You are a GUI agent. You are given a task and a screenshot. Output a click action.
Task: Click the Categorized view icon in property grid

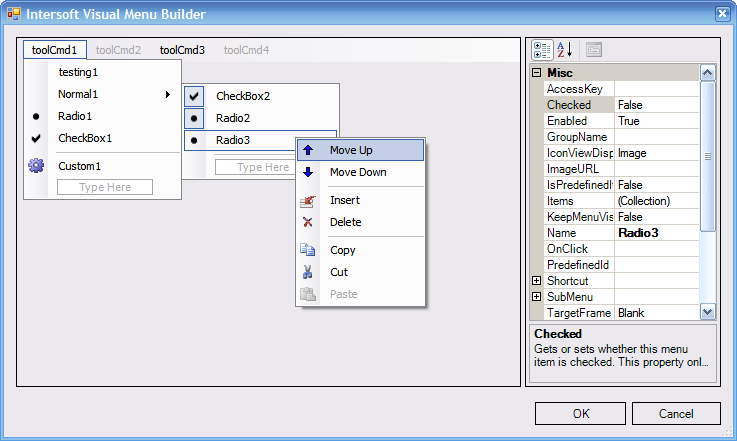click(542, 50)
